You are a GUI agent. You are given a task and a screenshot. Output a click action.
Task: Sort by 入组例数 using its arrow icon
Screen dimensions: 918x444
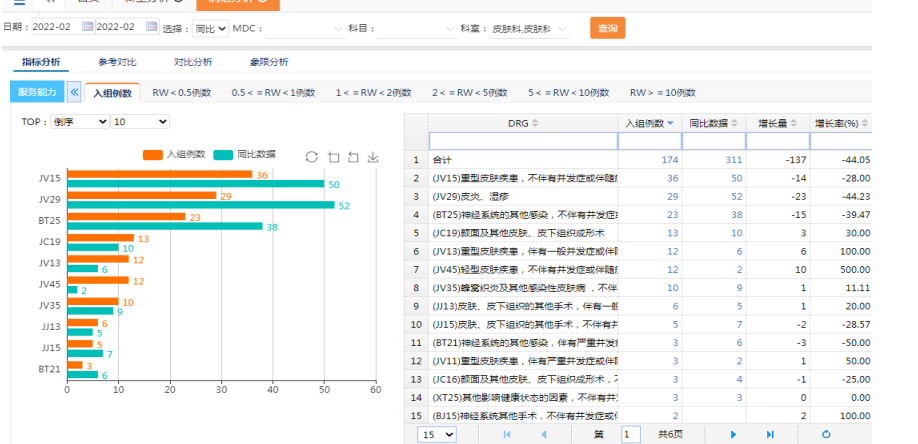(670, 123)
